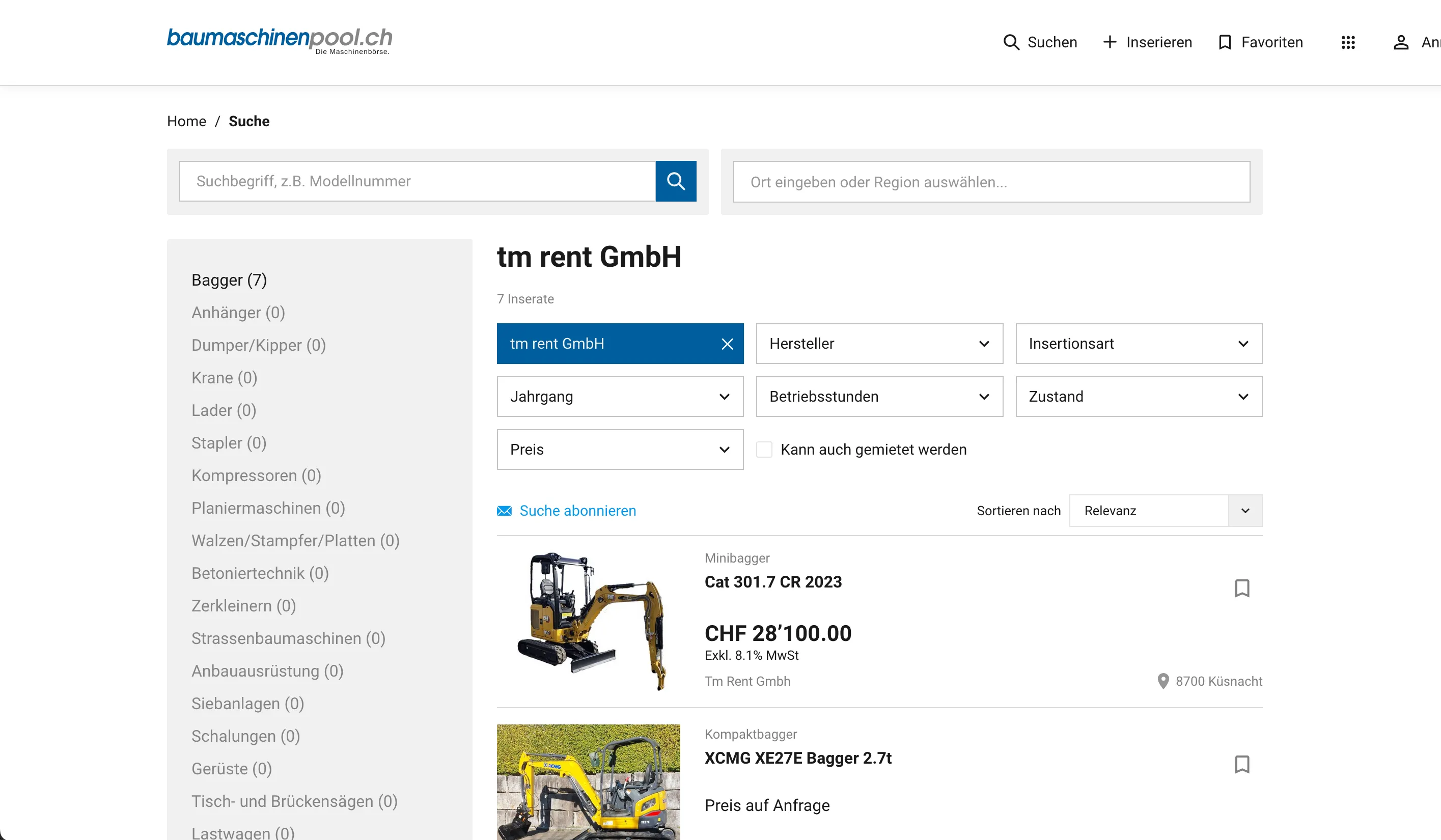
Task: Select Schalungen (0) category
Action: [246, 737]
